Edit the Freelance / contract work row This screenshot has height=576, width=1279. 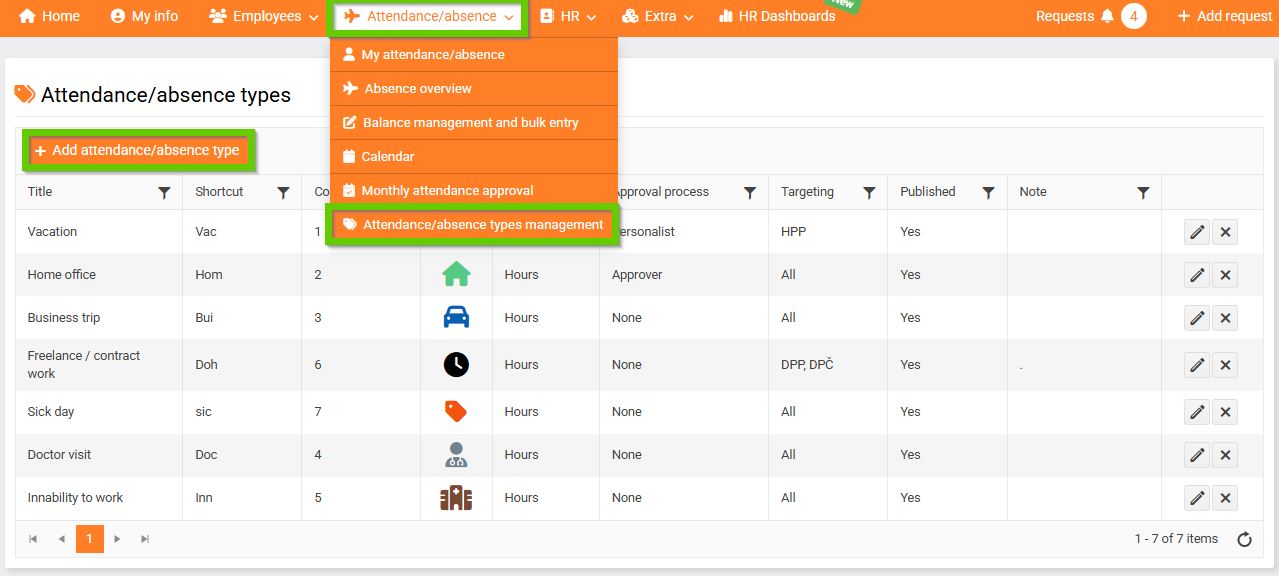pos(1197,365)
